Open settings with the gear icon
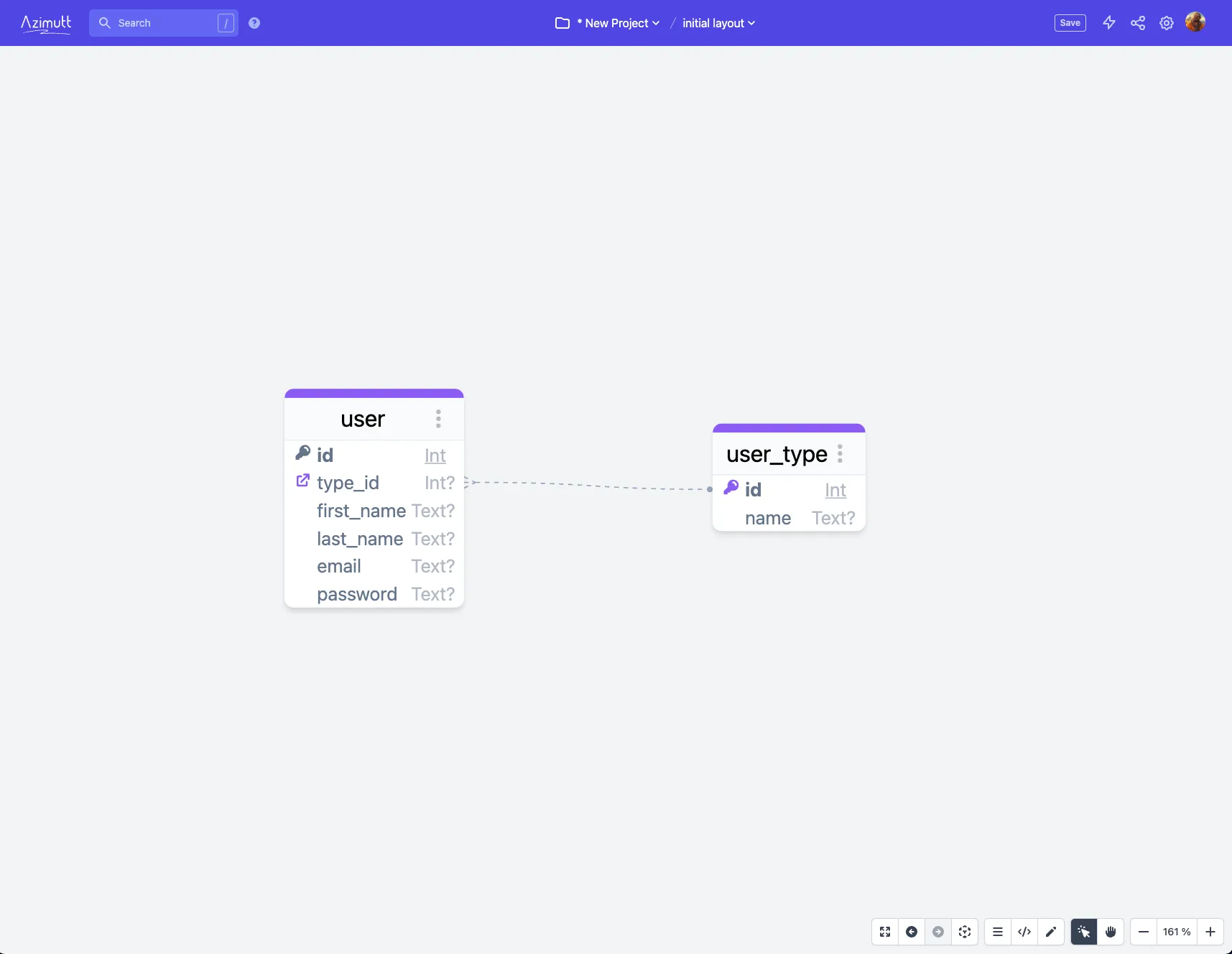Viewport: 1232px width, 954px height. [1167, 23]
